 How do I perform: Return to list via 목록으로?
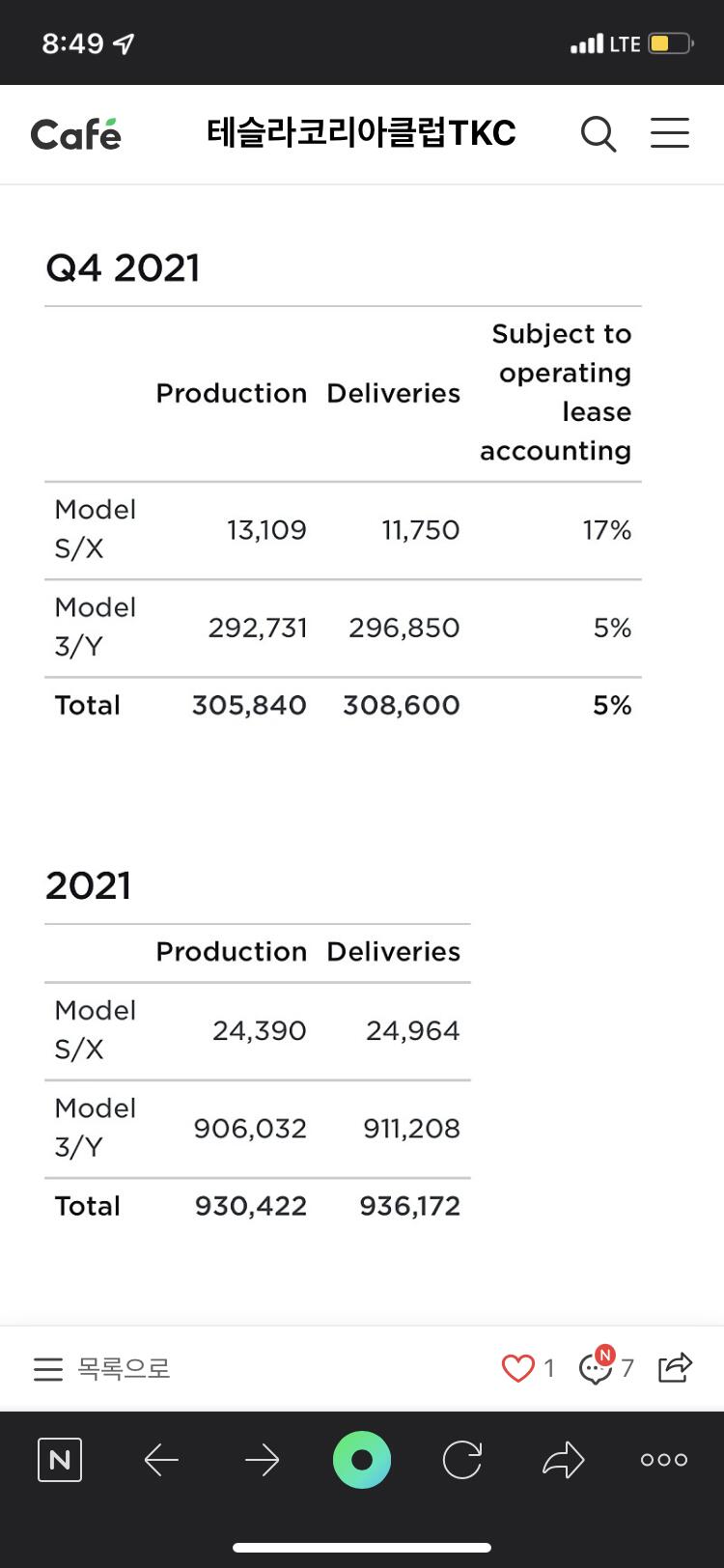pyautogui.click(x=102, y=1368)
